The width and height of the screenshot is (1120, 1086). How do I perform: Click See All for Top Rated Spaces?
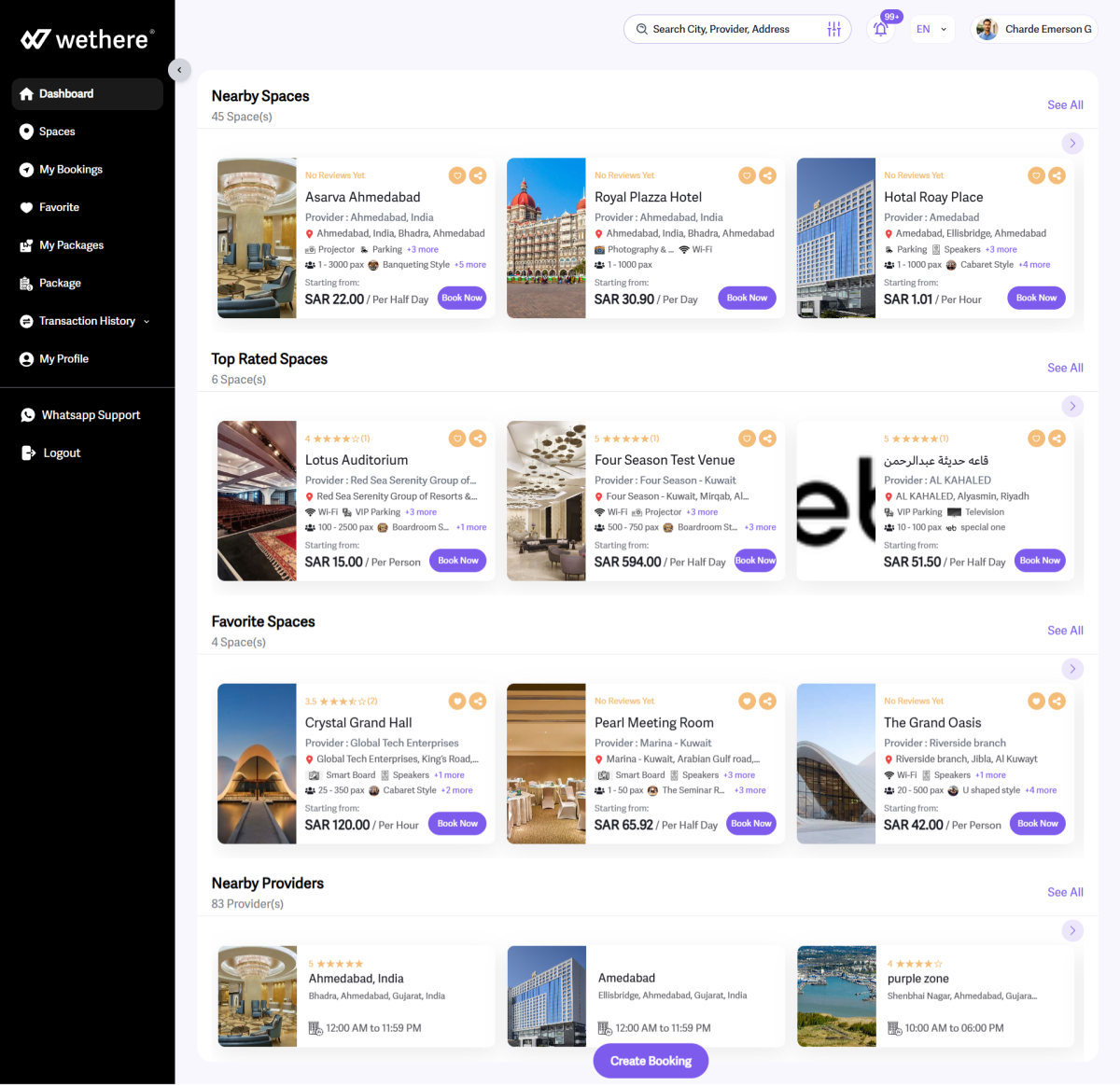click(x=1064, y=369)
